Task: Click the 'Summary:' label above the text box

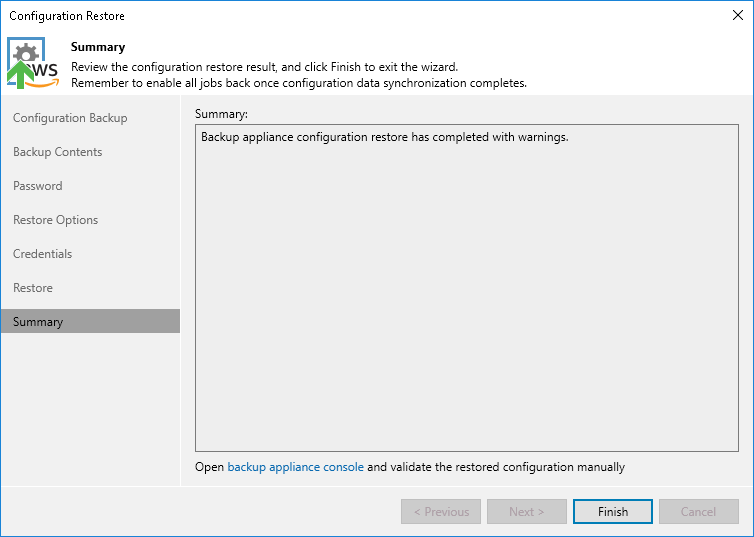Action: pyautogui.click(x=221, y=114)
